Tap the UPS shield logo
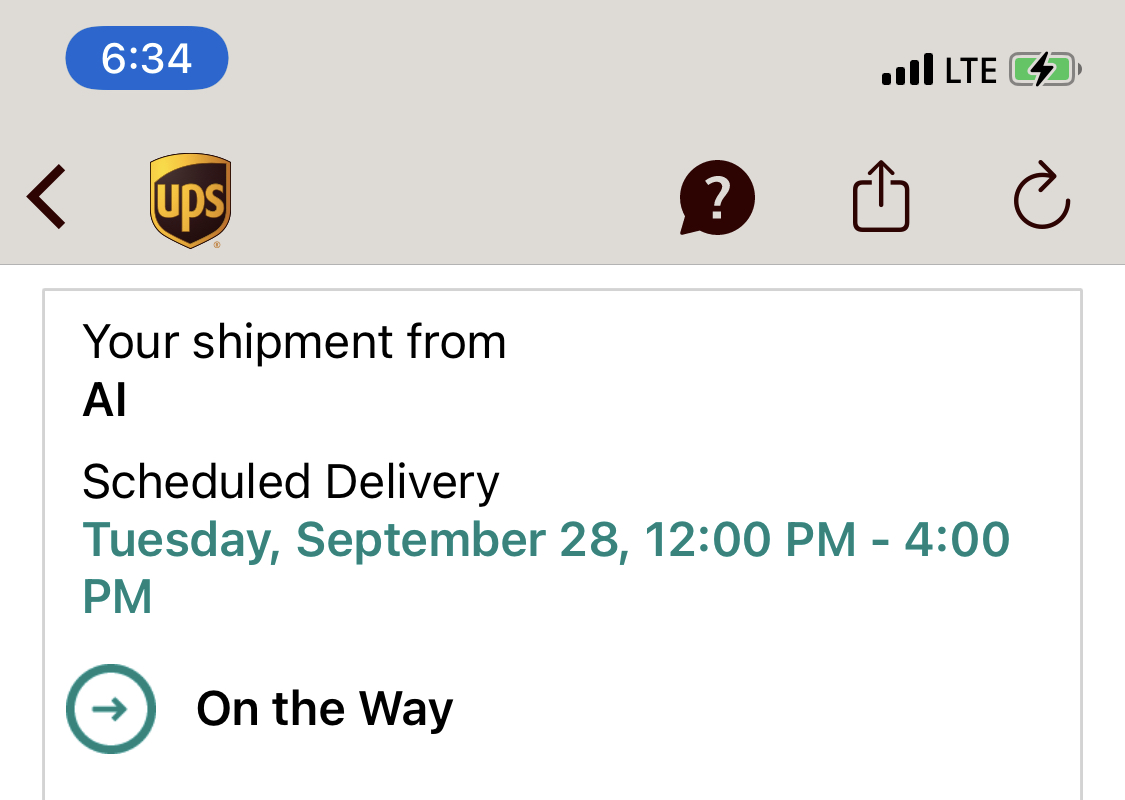Viewport: 1125px width, 800px height. click(190, 199)
